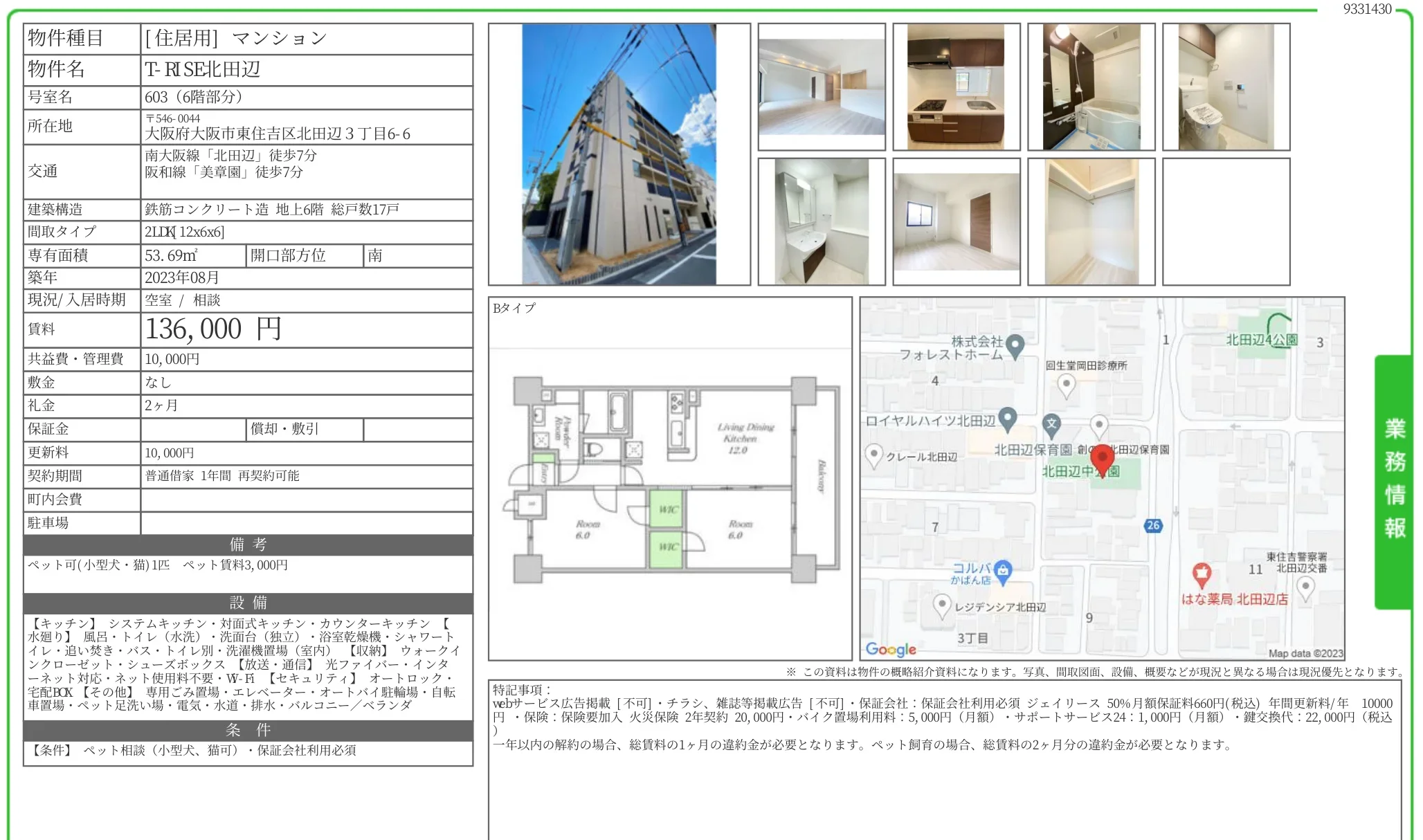The image size is (1423, 840).
Task: Click the 136,000円 rent value
Action: 213,329
